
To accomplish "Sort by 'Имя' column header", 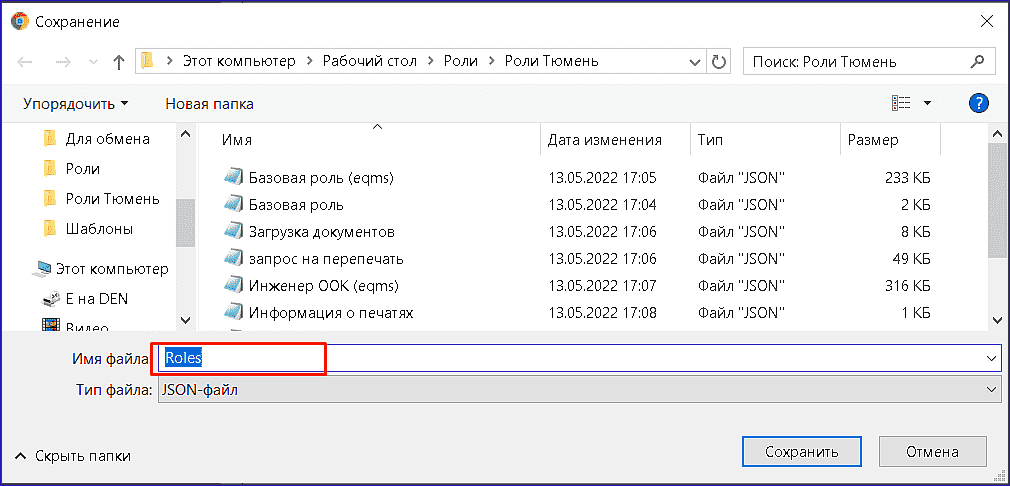I will (237, 140).
